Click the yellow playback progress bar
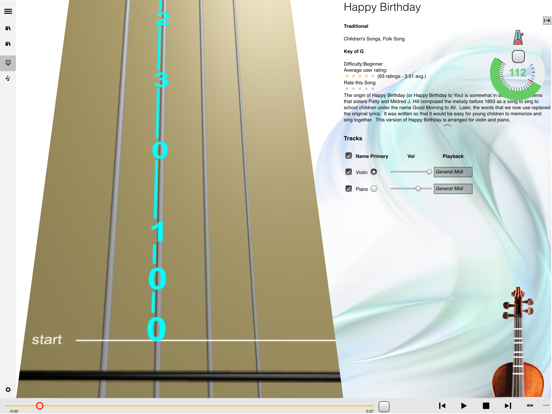 (189, 406)
